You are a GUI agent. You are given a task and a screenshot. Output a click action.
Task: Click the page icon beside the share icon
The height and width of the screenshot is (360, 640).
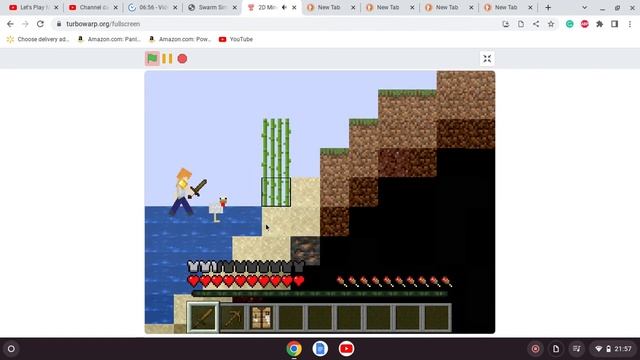coord(521,24)
